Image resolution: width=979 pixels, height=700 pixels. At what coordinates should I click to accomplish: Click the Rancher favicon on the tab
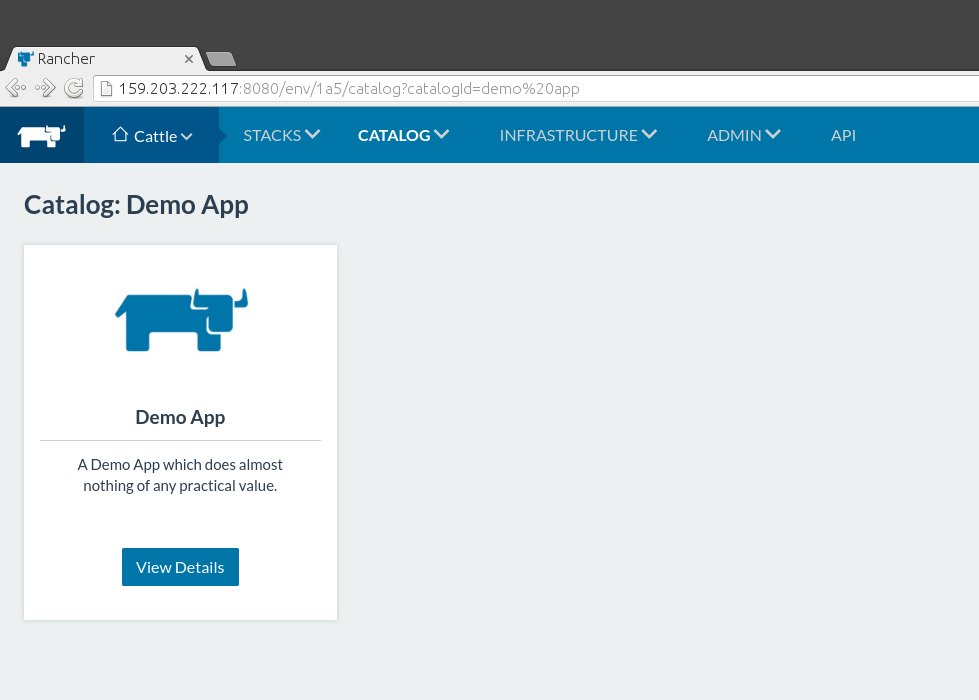25,59
